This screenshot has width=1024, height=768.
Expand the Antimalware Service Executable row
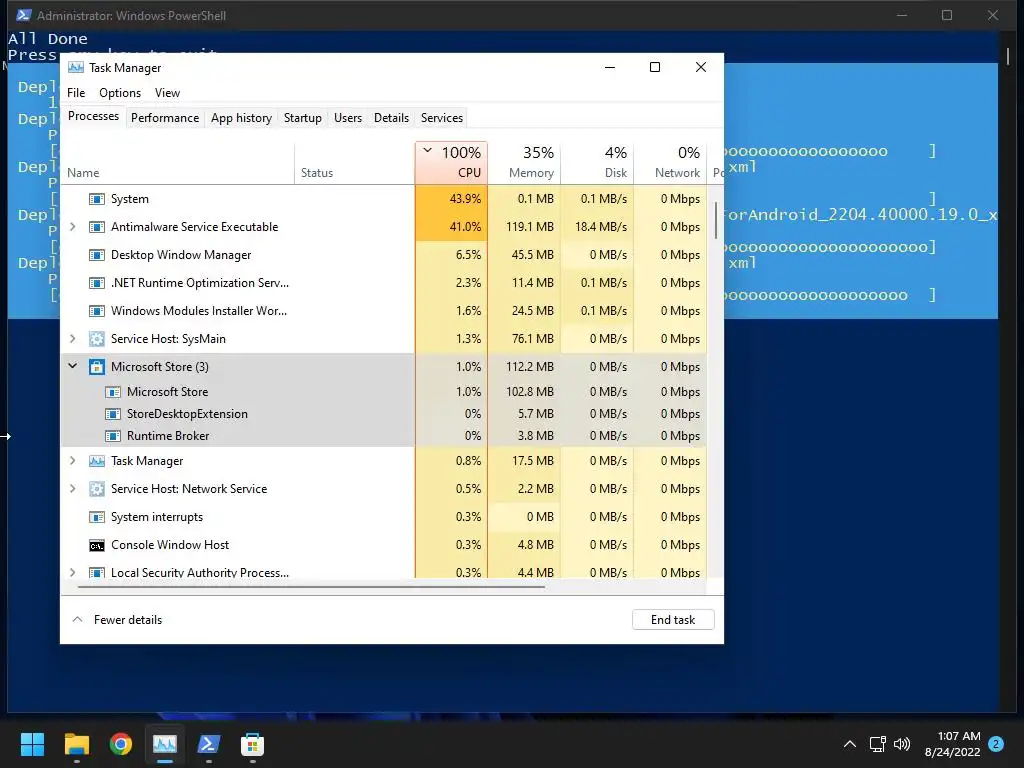72,227
